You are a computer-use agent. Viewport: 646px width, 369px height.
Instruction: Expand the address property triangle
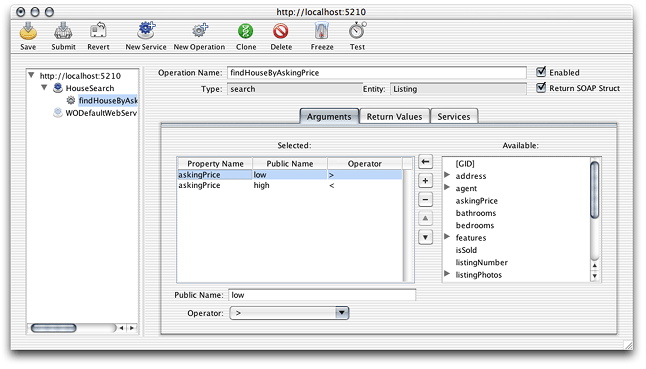point(447,175)
